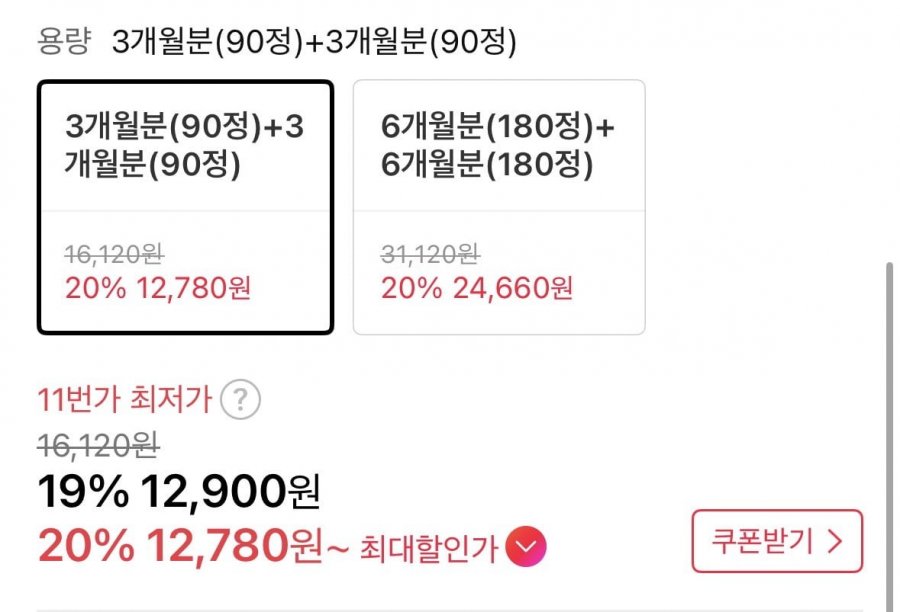This screenshot has width=900, height=612.
Task: Click the crossed-out 16,120원 inside the 3-month card
Action: pos(114,255)
